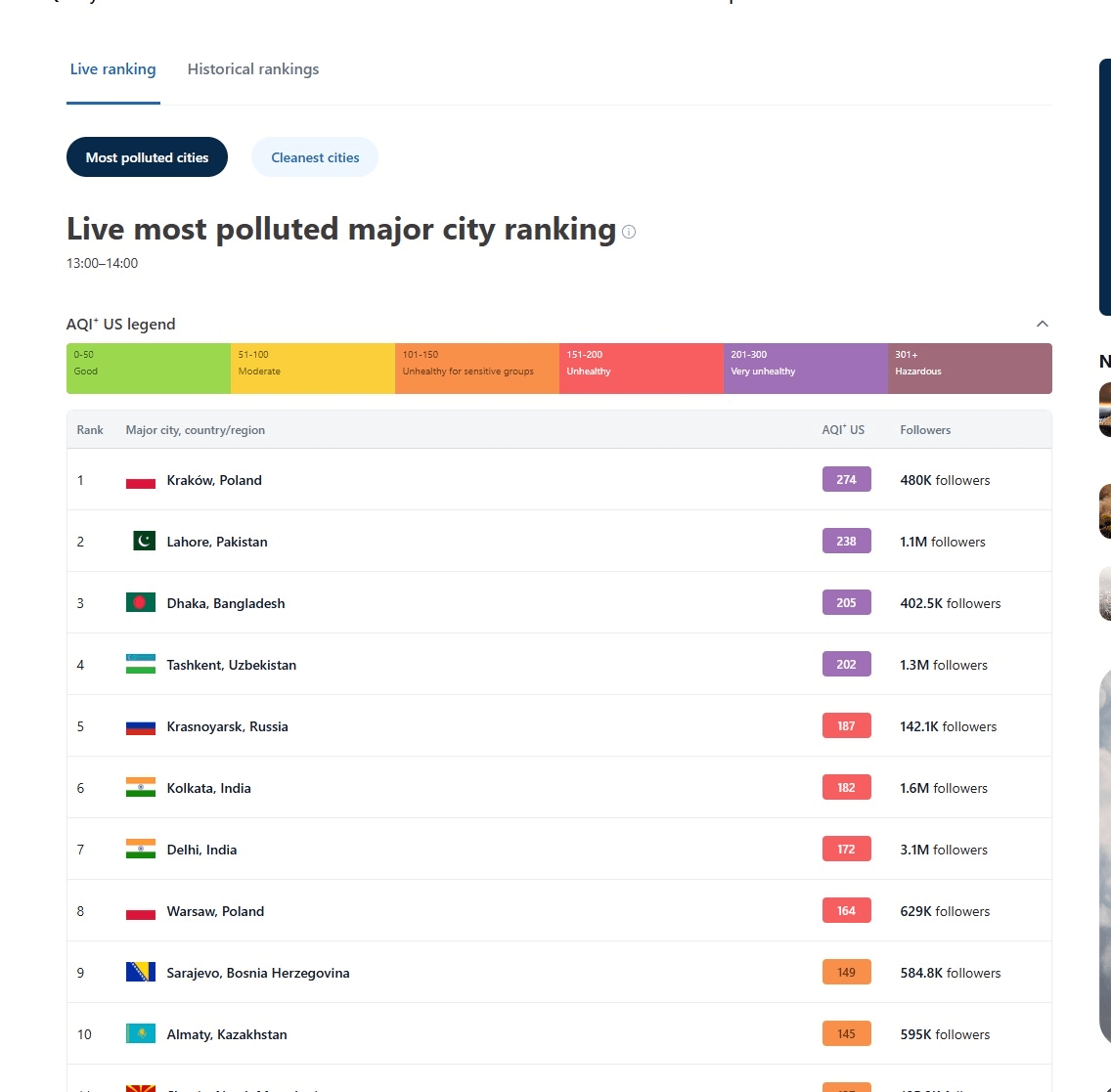This screenshot has width=1111, height=1092.
Task: Select the Most polluted cities filter
Action: [148, 157]
